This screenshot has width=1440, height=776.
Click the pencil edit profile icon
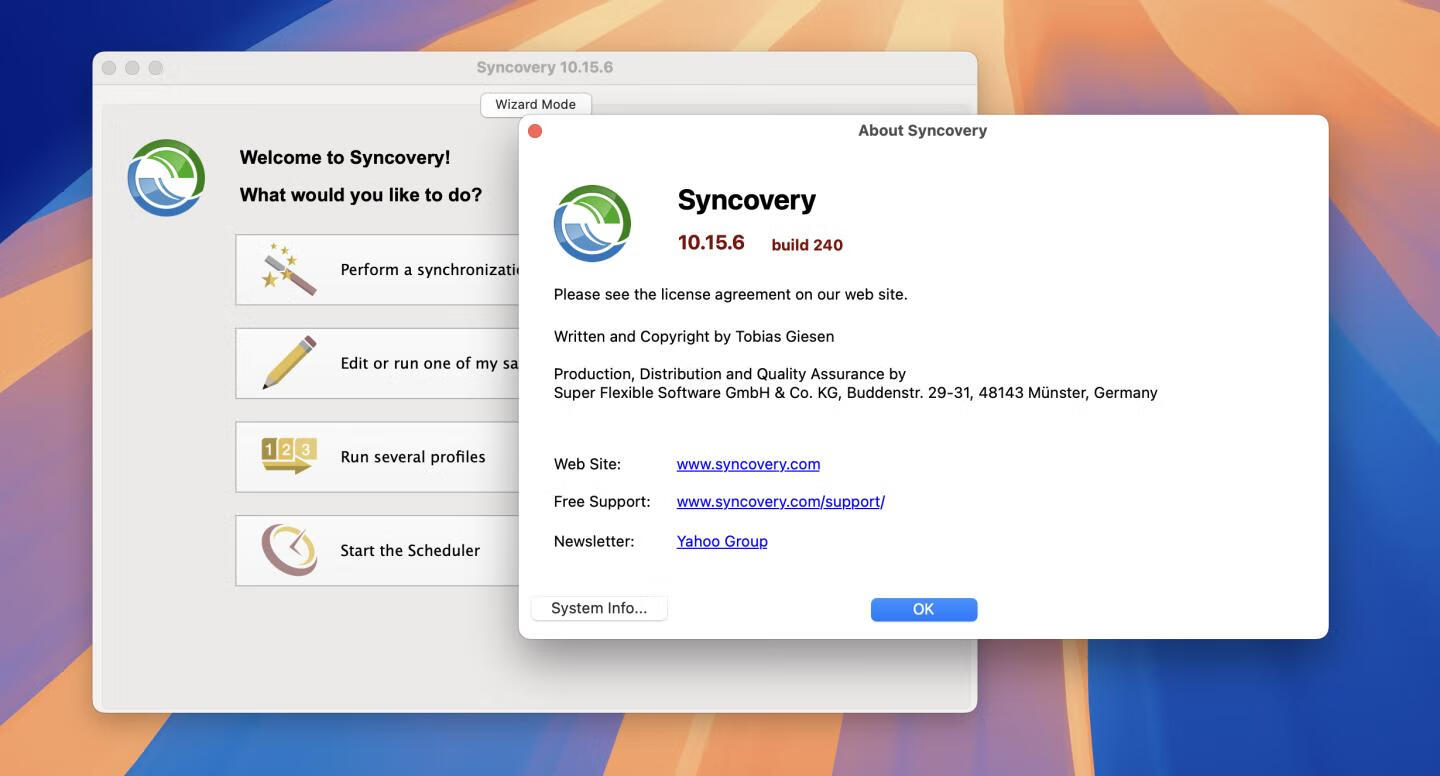[x=289, y=362]
